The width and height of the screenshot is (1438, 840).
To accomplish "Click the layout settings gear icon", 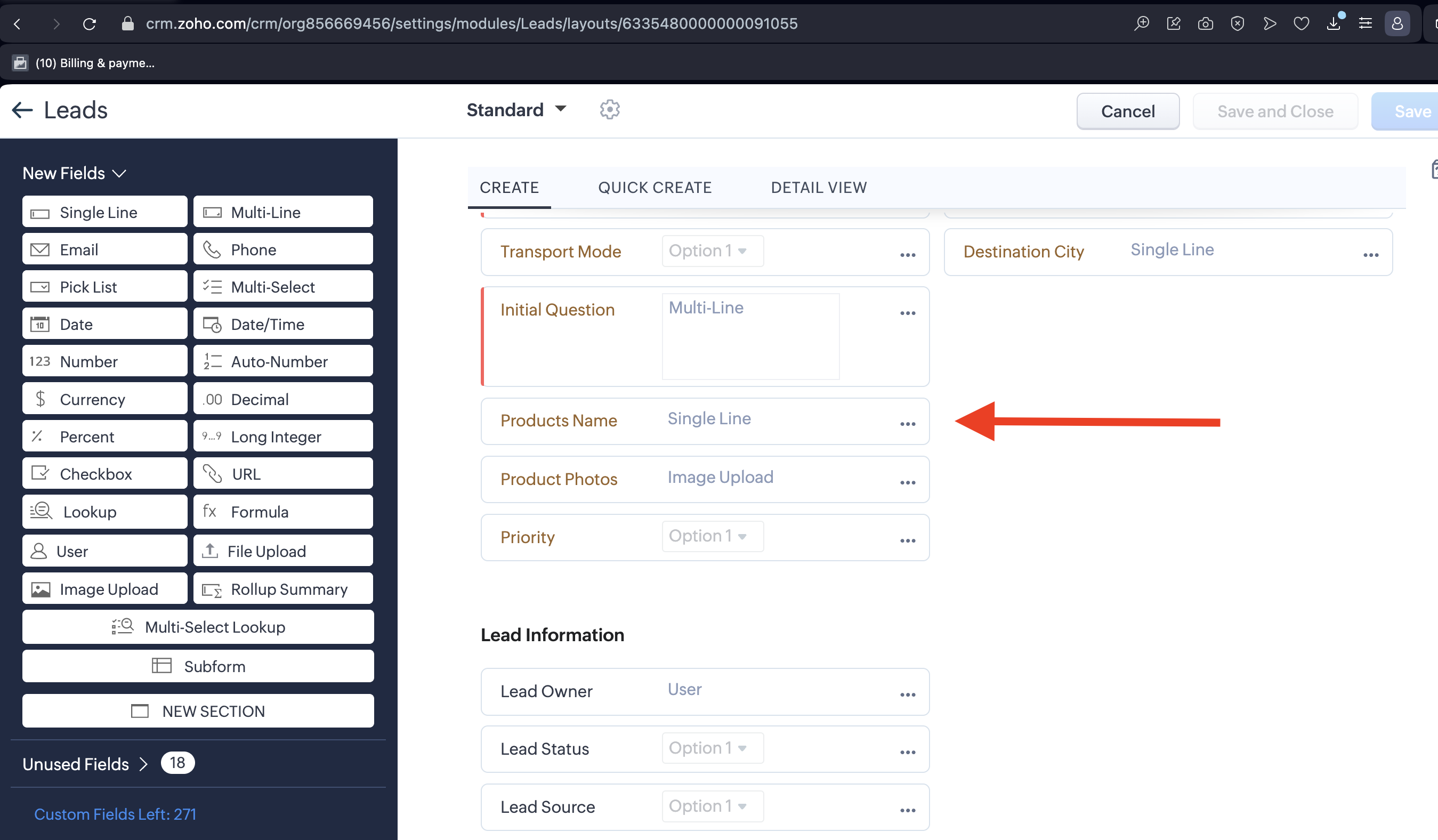I will tap(609, 110).
